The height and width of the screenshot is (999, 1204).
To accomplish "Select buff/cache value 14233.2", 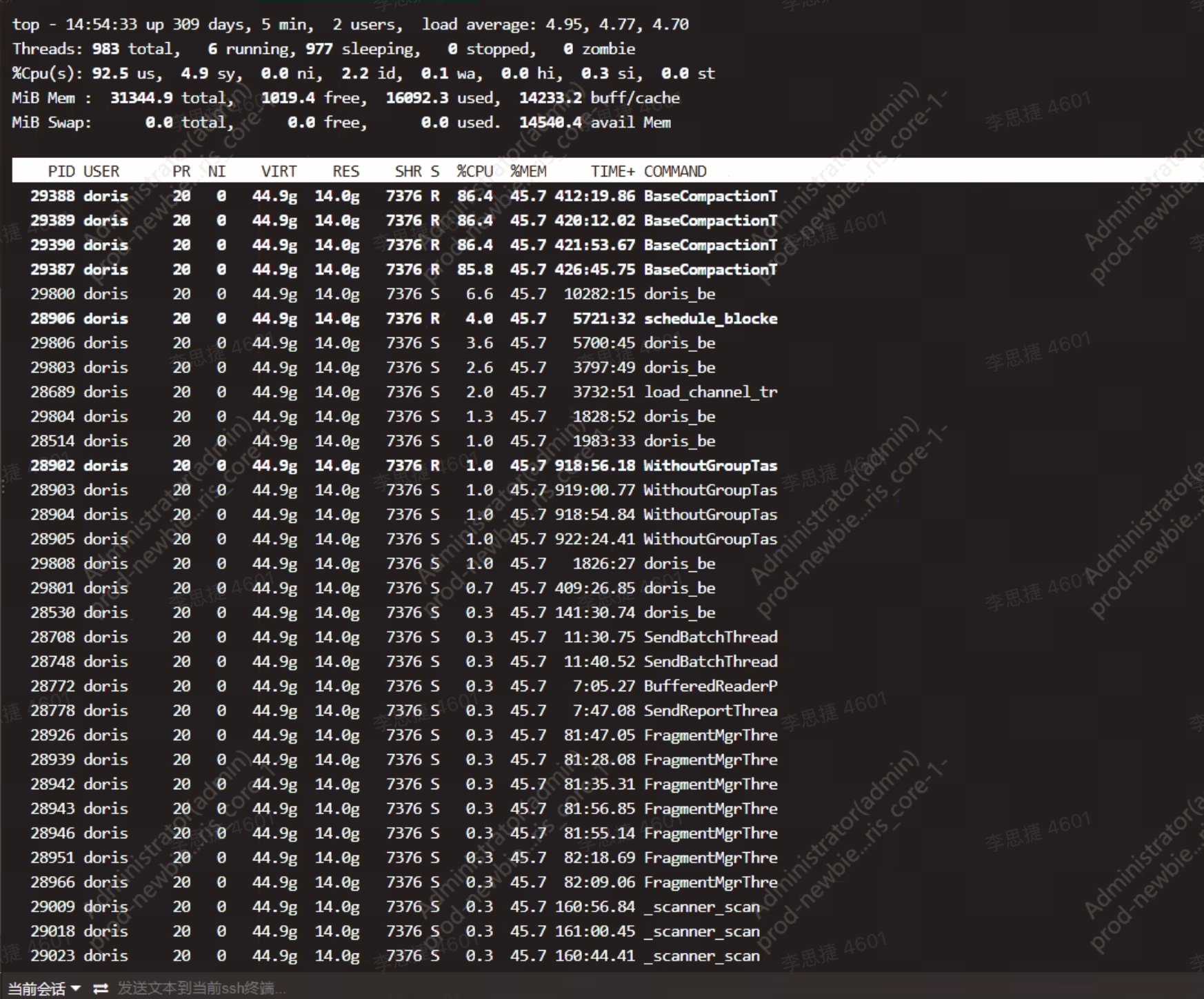I will pyautogui.click(x=550, y=98).
